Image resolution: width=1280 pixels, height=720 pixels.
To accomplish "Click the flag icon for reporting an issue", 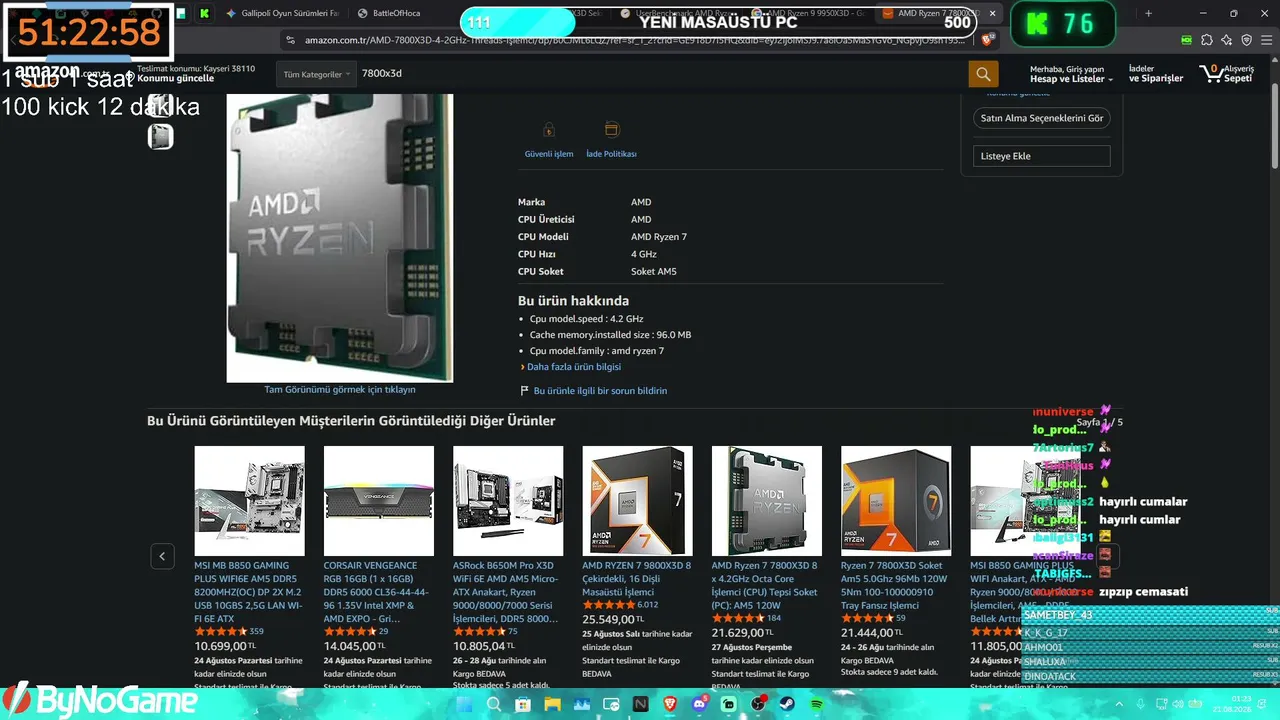I will [524, 391].
